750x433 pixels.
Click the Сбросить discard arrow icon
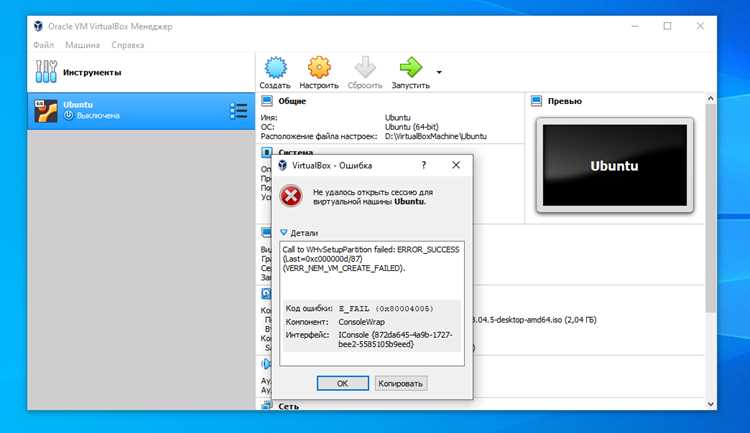click(365, 67)
